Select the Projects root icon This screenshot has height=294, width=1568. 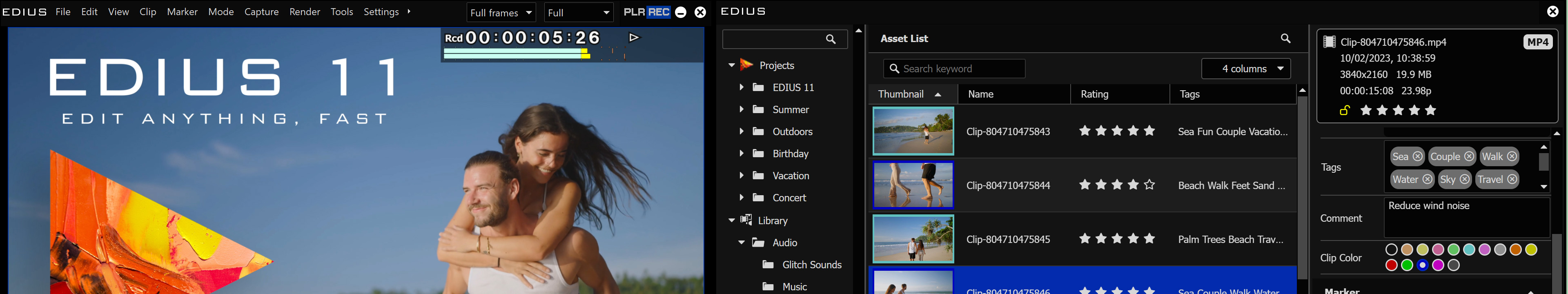[x=747, y=65]
